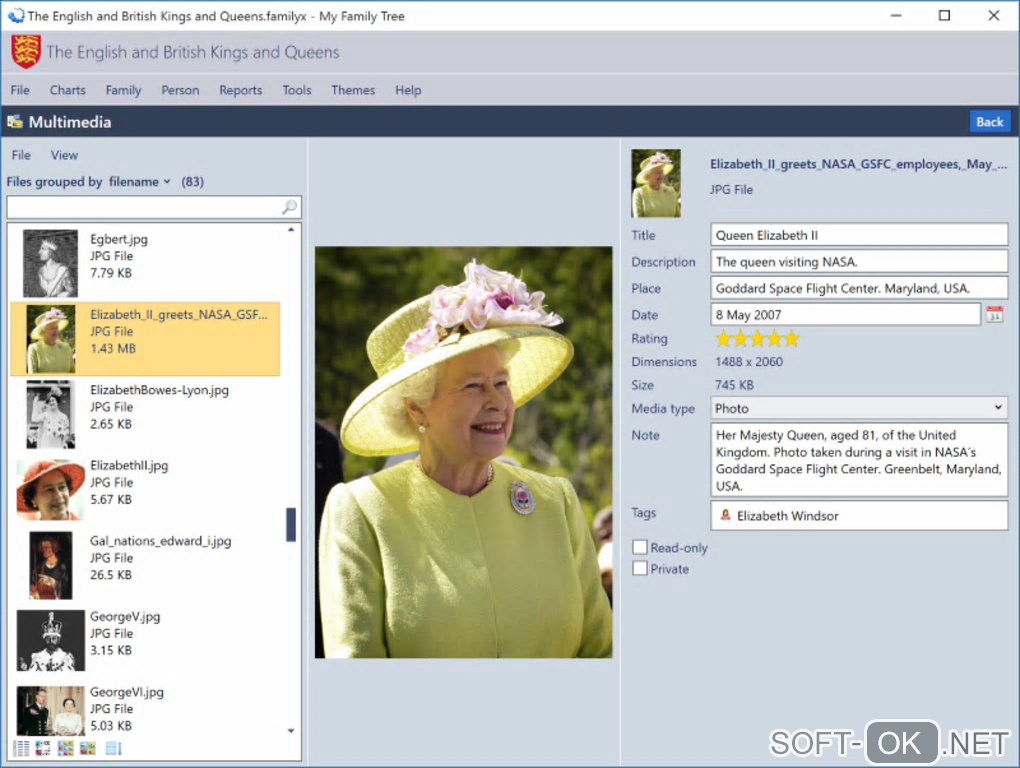Open the Tools menu
This screenshot has width=1020, height=768.
coord(297,90)
